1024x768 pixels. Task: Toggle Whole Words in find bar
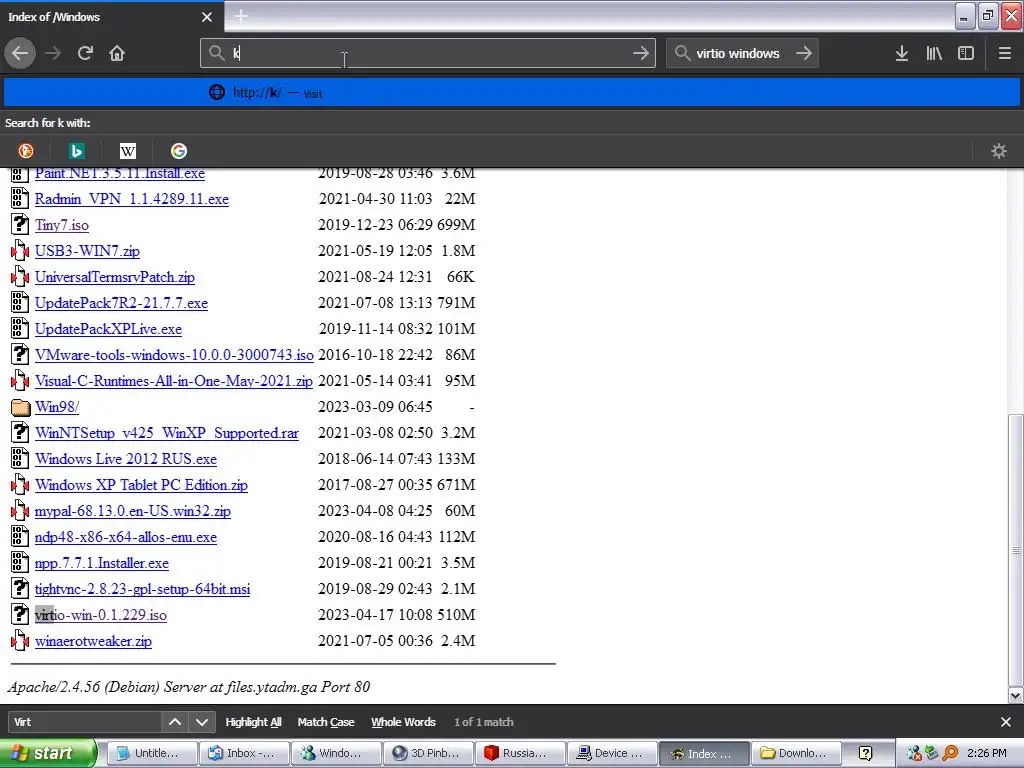403,722
